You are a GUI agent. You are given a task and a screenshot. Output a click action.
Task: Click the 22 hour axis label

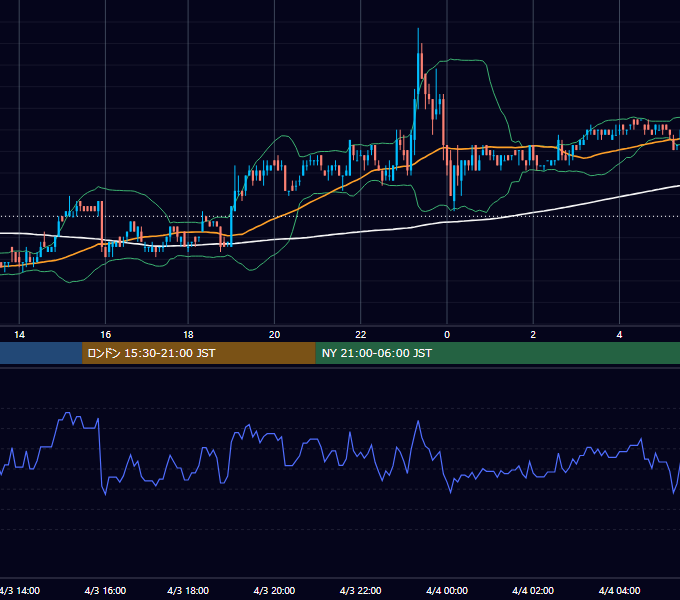361,335
